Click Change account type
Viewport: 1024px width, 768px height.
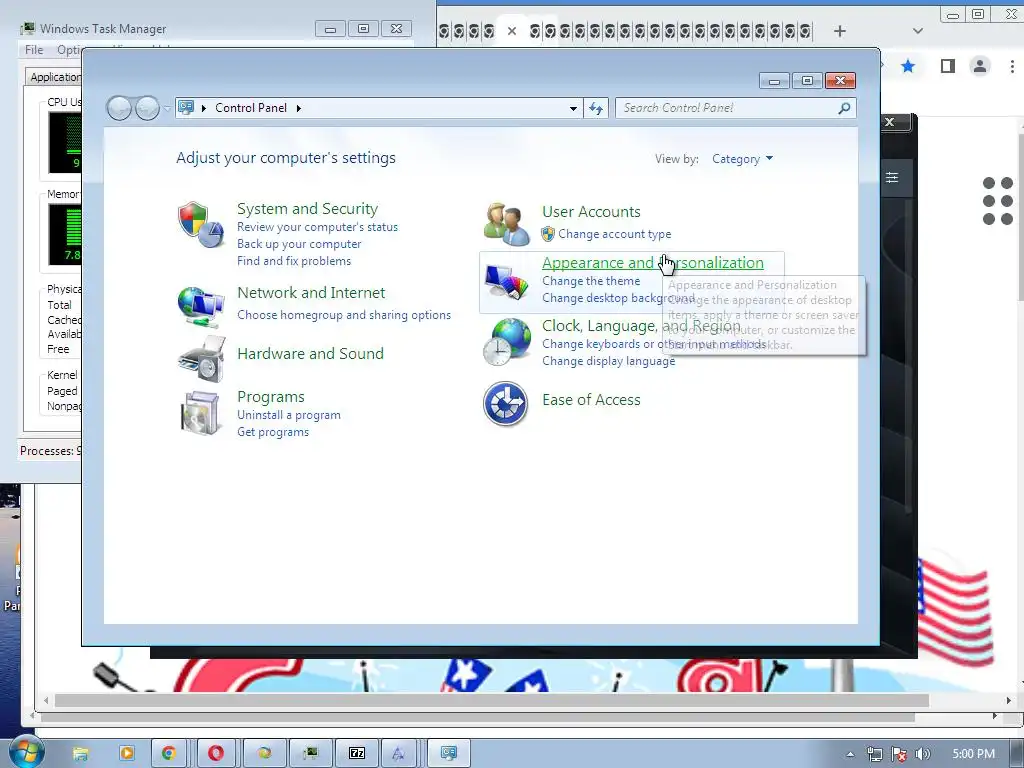tap(615, 234)
